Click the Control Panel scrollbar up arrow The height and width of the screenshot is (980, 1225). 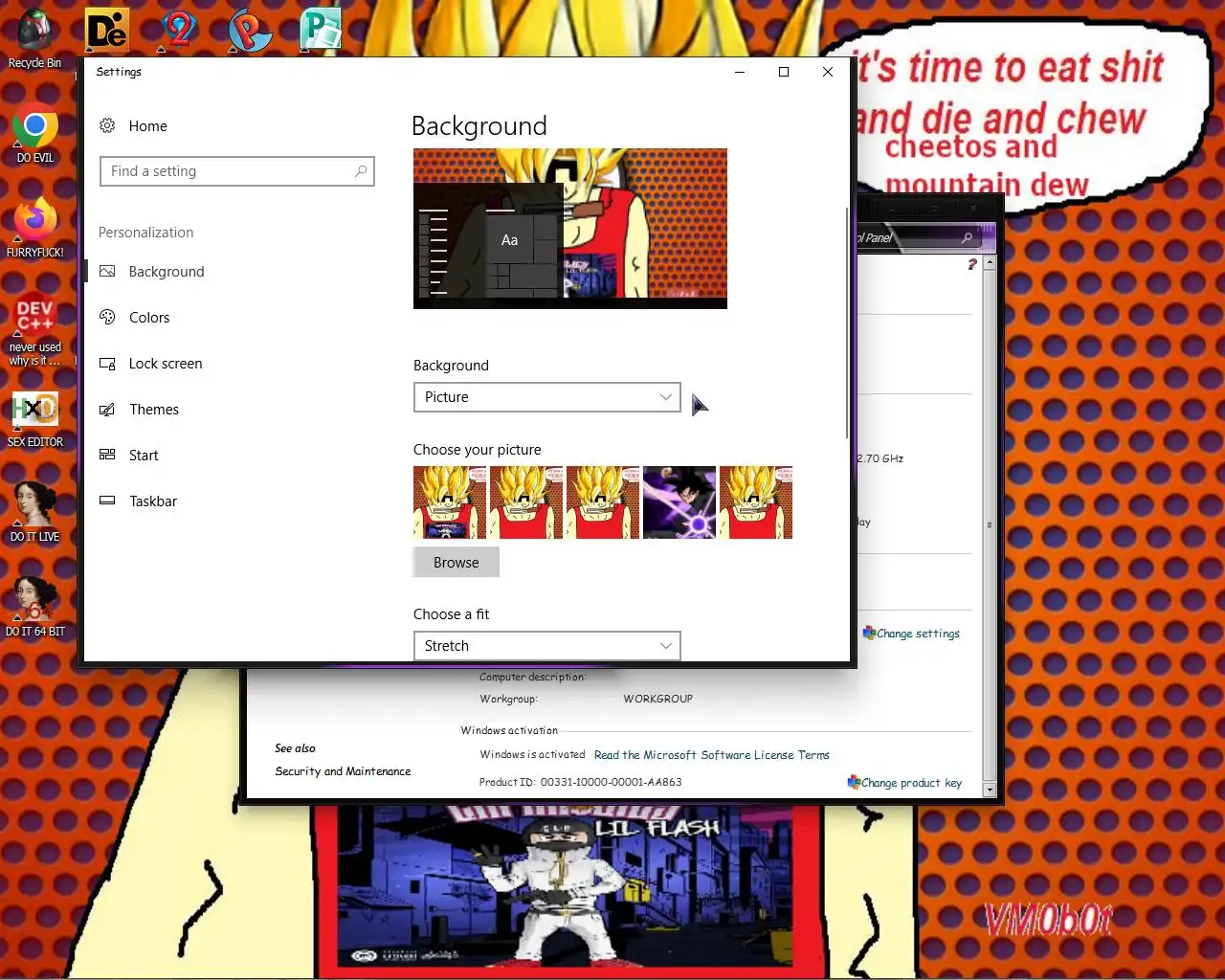[990, 262]
